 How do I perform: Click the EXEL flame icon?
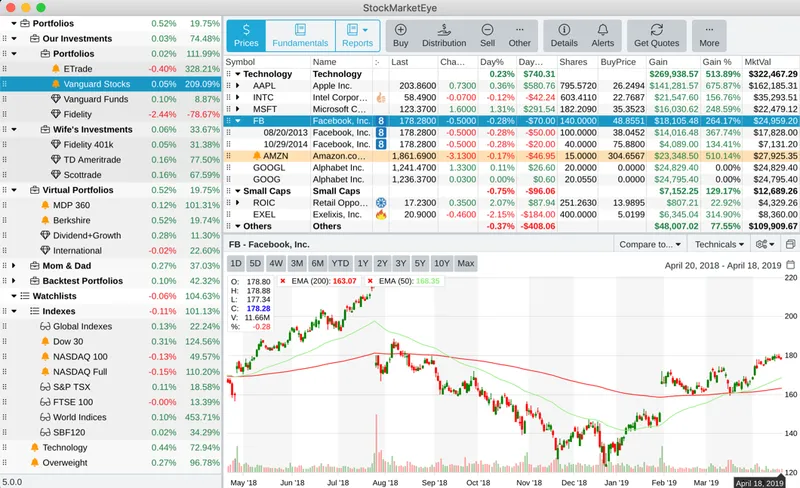(x=381, y=214)
